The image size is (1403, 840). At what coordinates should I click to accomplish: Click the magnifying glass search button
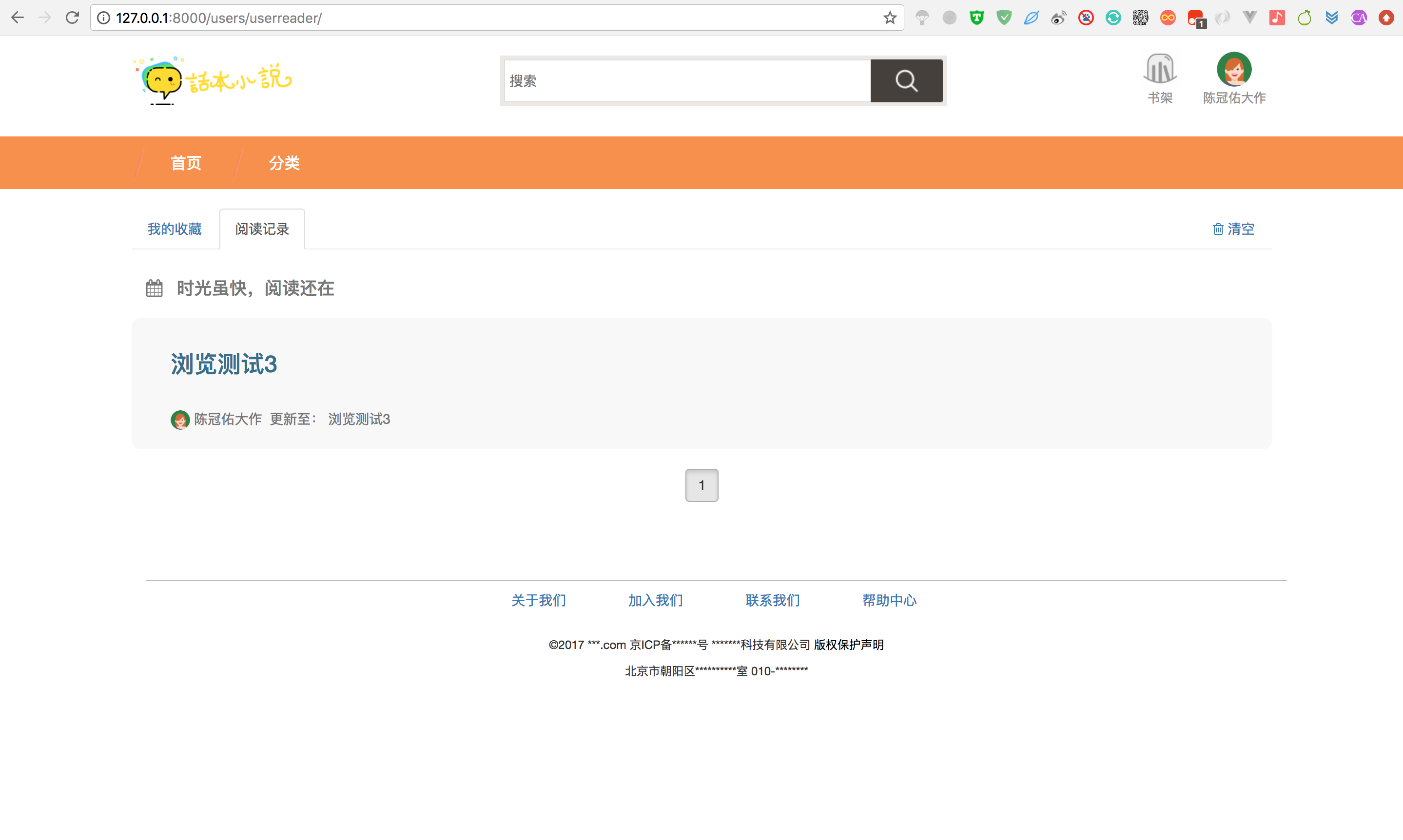(906, 81)
